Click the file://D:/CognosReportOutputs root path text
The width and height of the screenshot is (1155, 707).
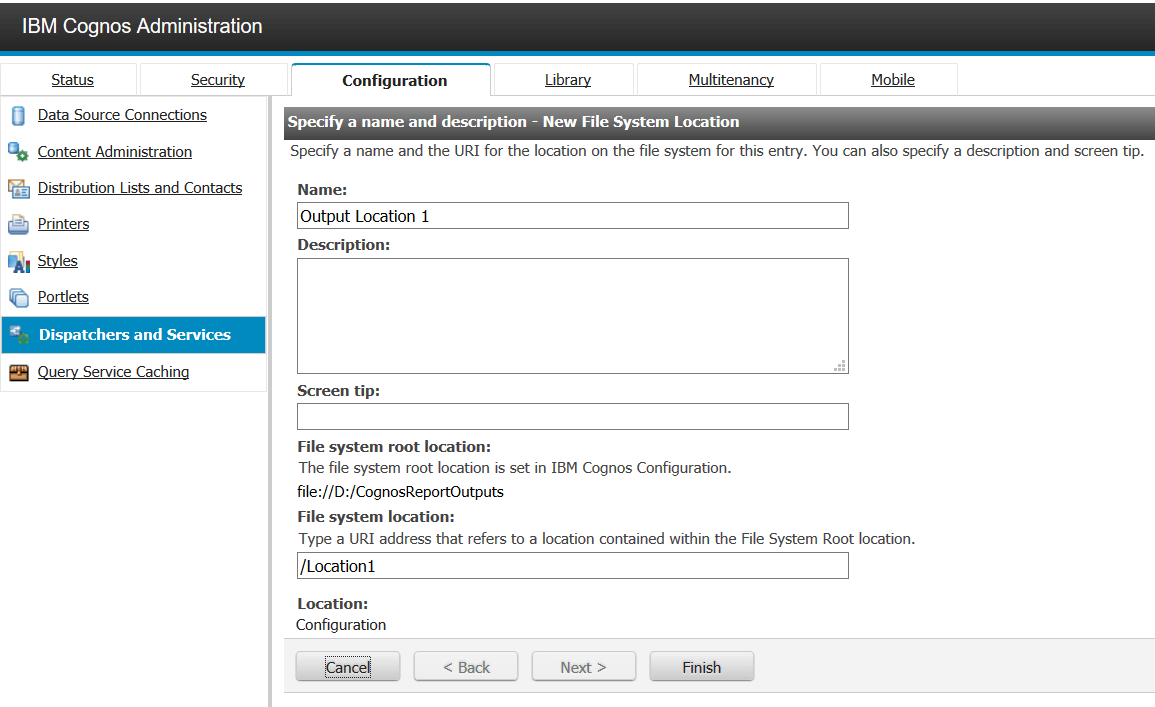click(400, 491)
